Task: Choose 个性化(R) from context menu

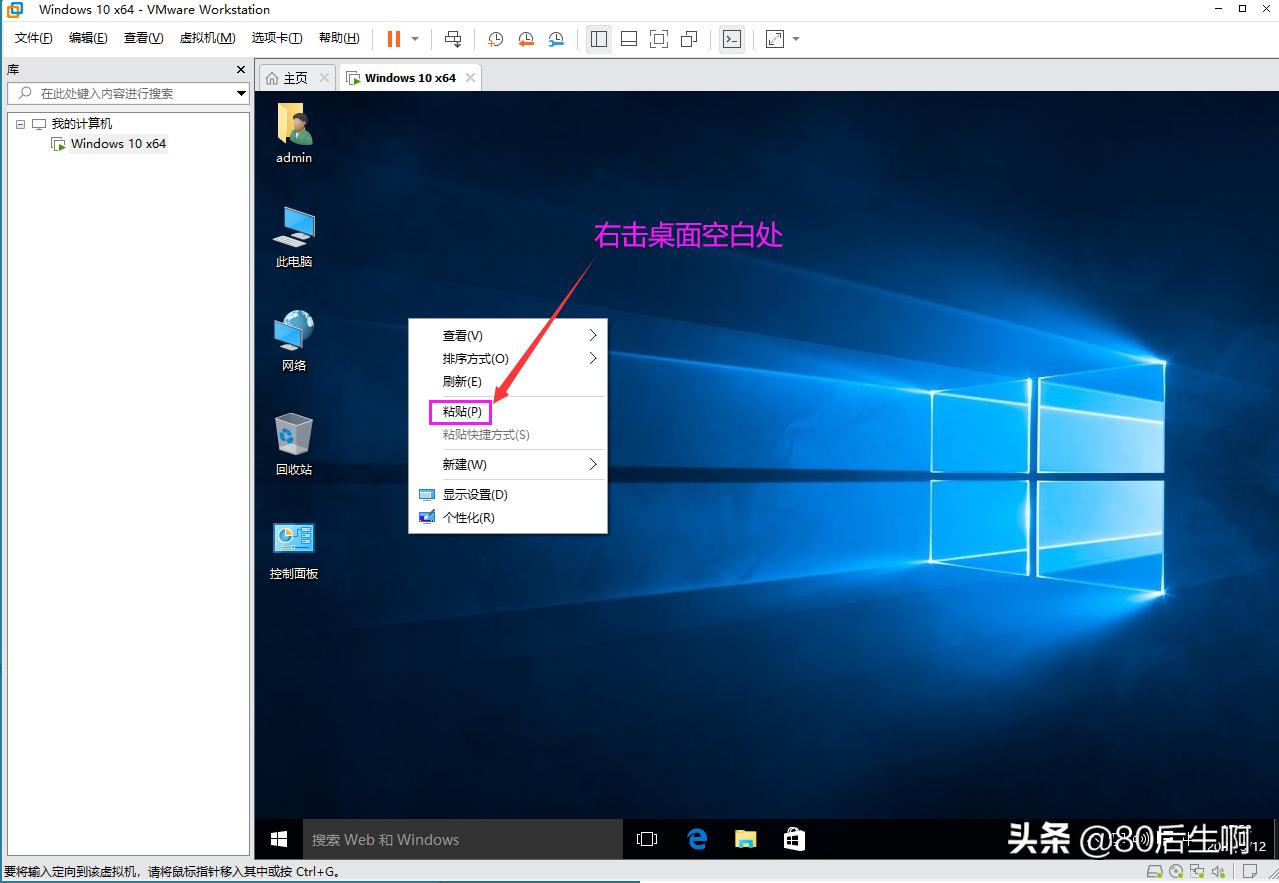Action: 468,518
